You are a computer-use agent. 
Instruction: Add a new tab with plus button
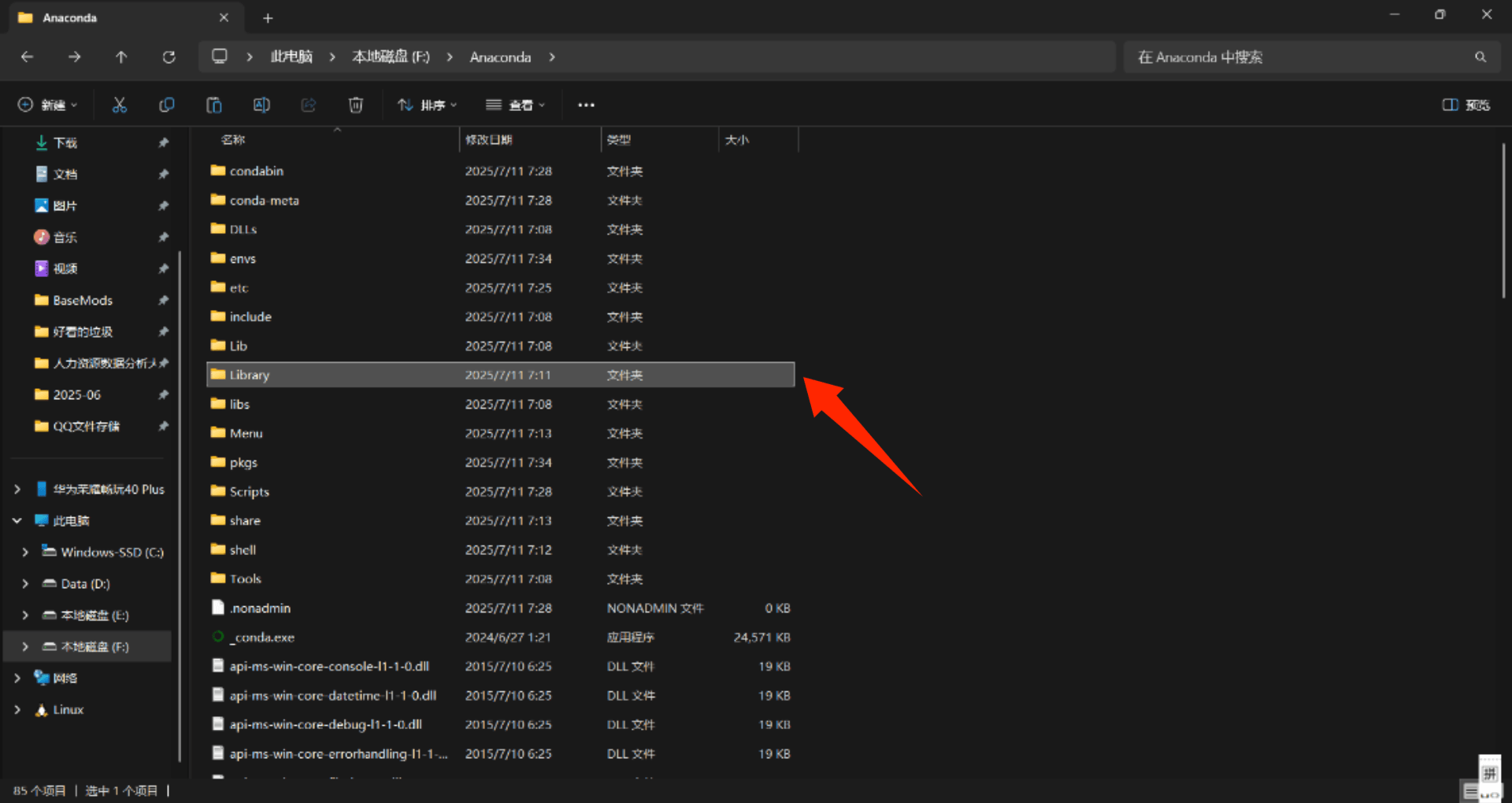[268, 17]
